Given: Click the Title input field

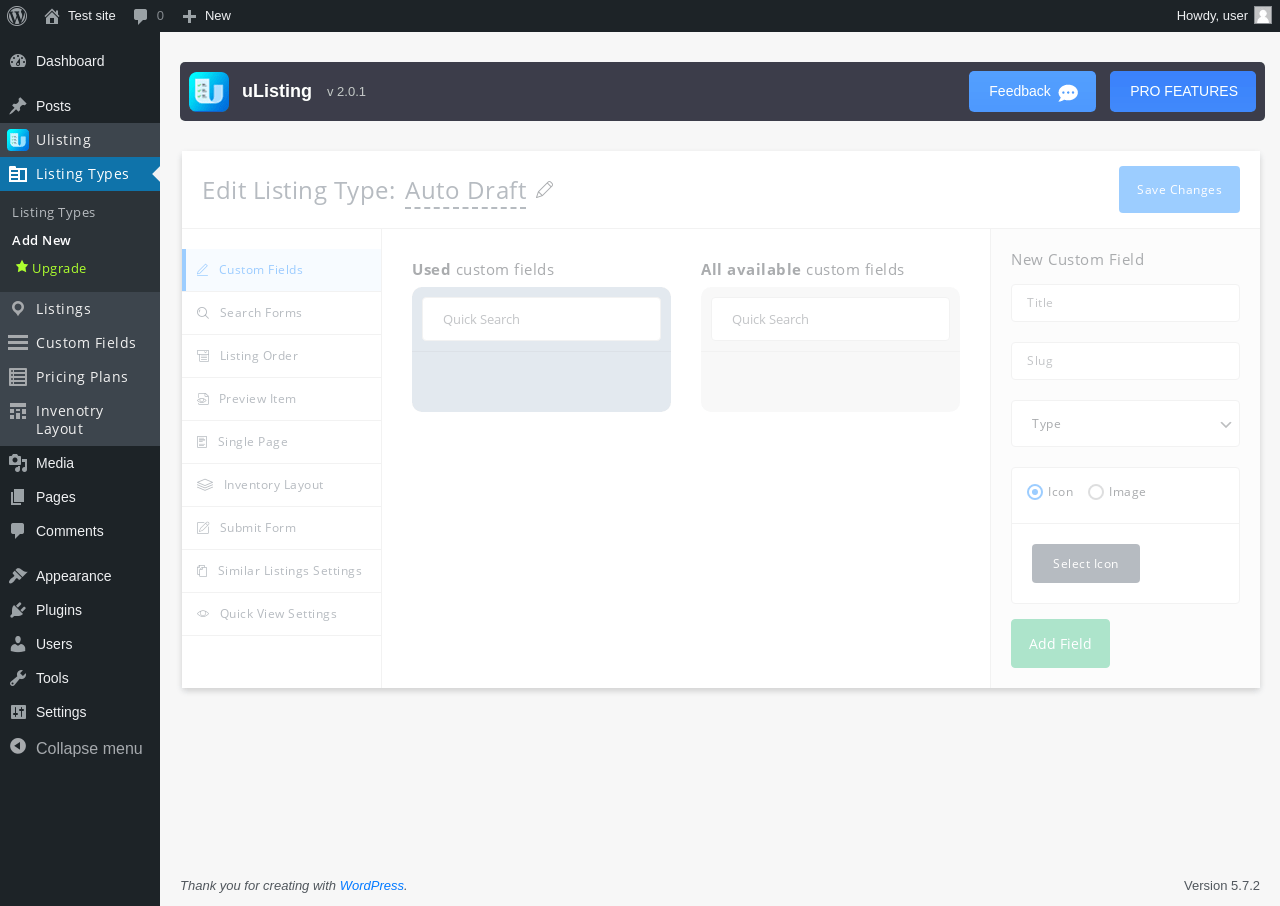Looking at the screenshot, I should (1125, 303).
